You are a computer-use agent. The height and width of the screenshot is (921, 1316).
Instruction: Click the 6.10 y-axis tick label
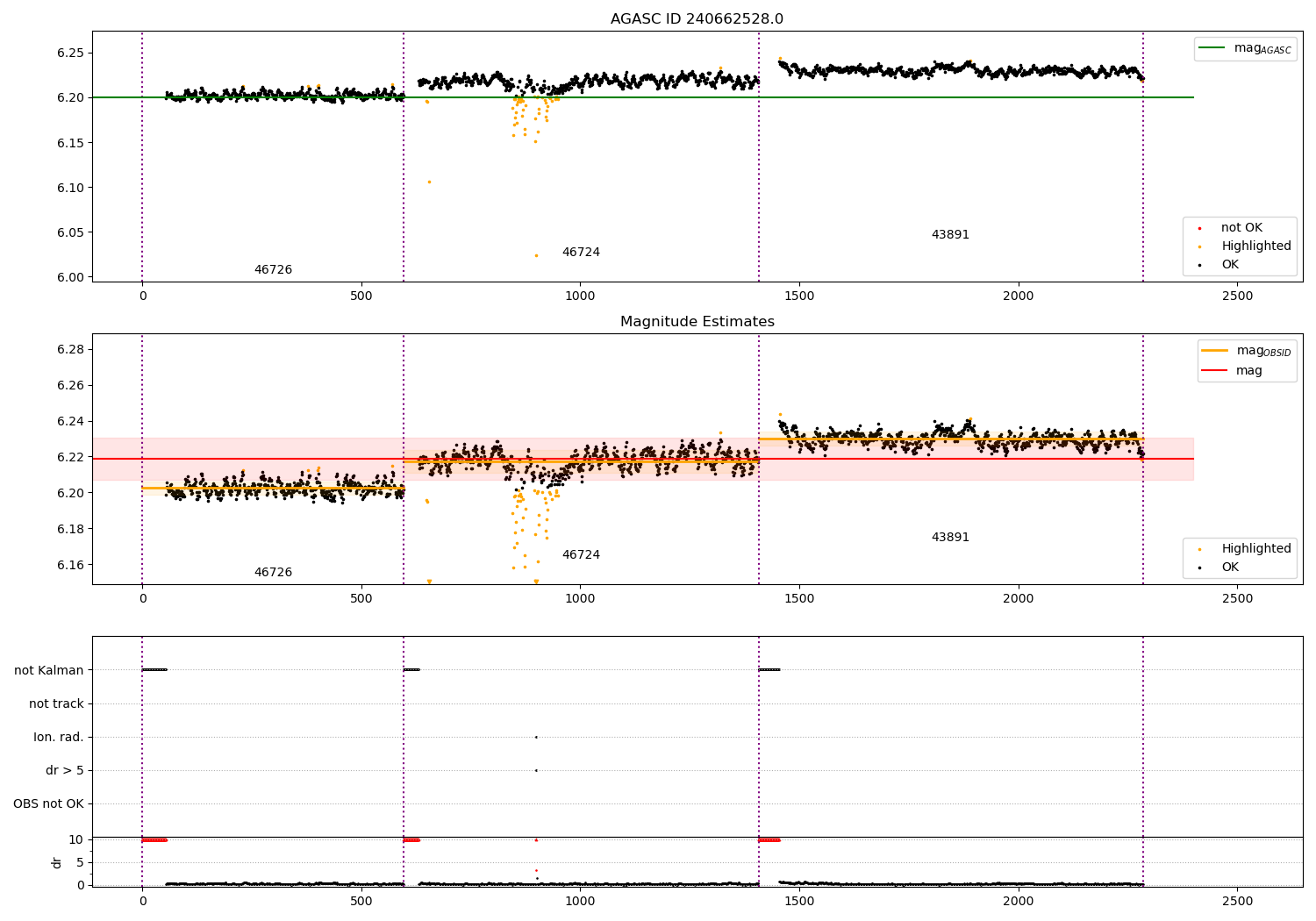[69, 188]
